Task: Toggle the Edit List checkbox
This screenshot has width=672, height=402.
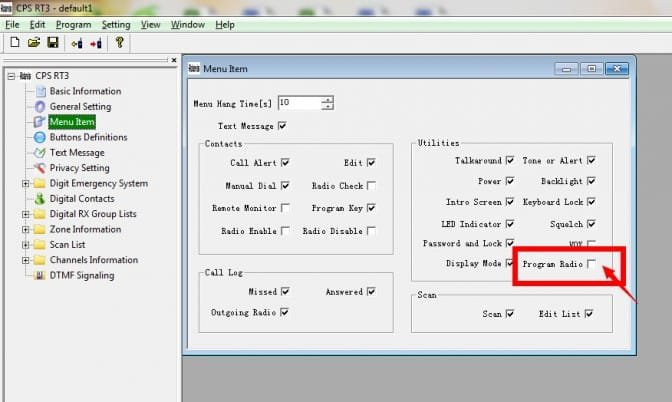Action: [589, 314]
